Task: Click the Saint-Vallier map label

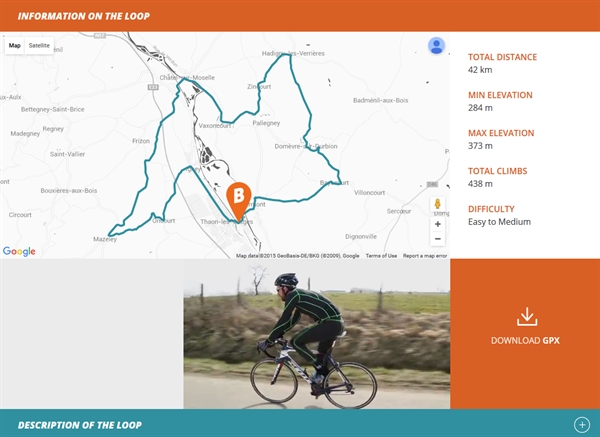Action: [x=67, y=154]
